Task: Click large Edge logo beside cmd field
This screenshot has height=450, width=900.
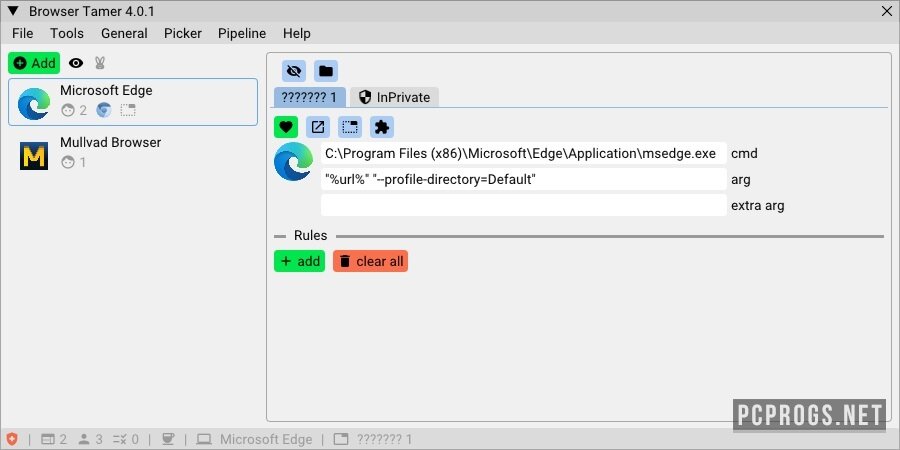Action: pos(294,162)
